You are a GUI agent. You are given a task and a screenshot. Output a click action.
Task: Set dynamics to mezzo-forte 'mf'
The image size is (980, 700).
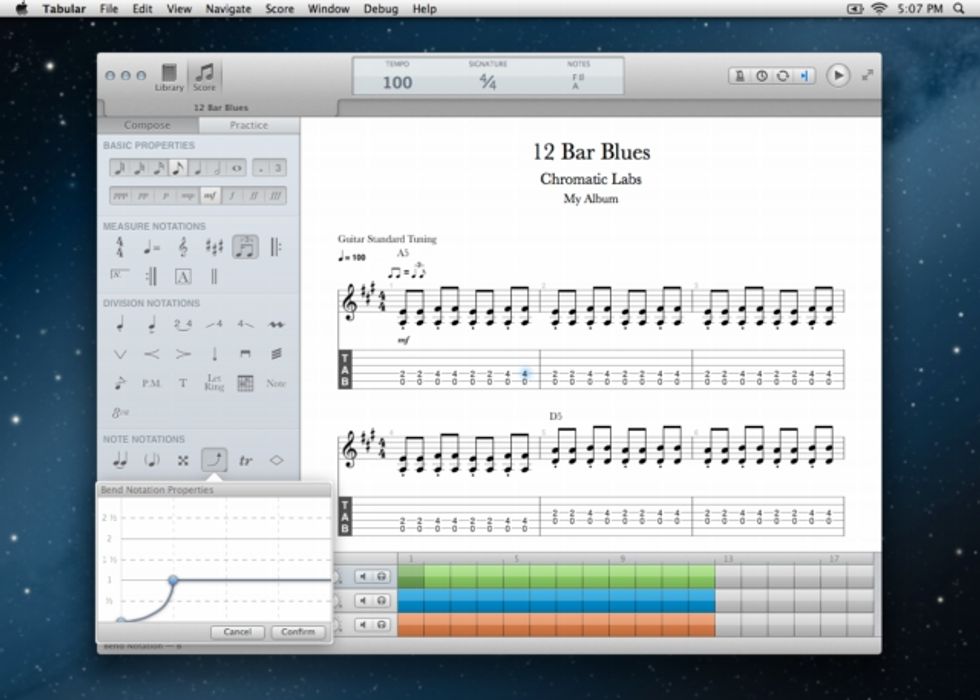(x=209, y=196)
